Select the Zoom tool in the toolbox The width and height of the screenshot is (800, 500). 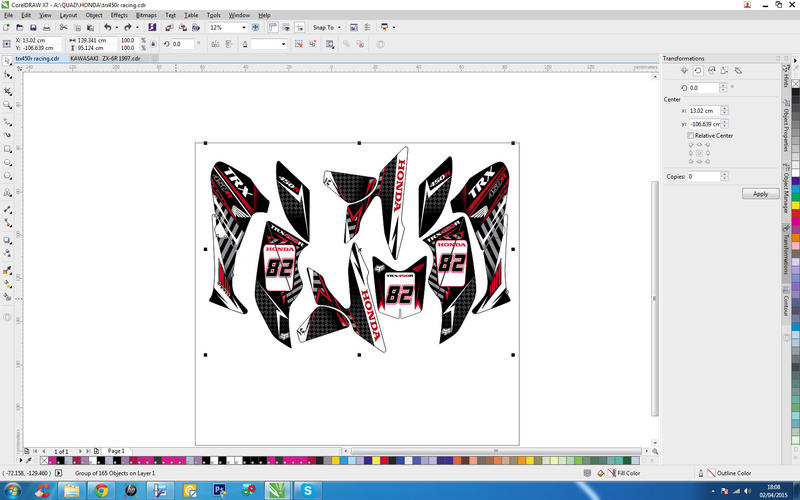click(x=7, y=105)
